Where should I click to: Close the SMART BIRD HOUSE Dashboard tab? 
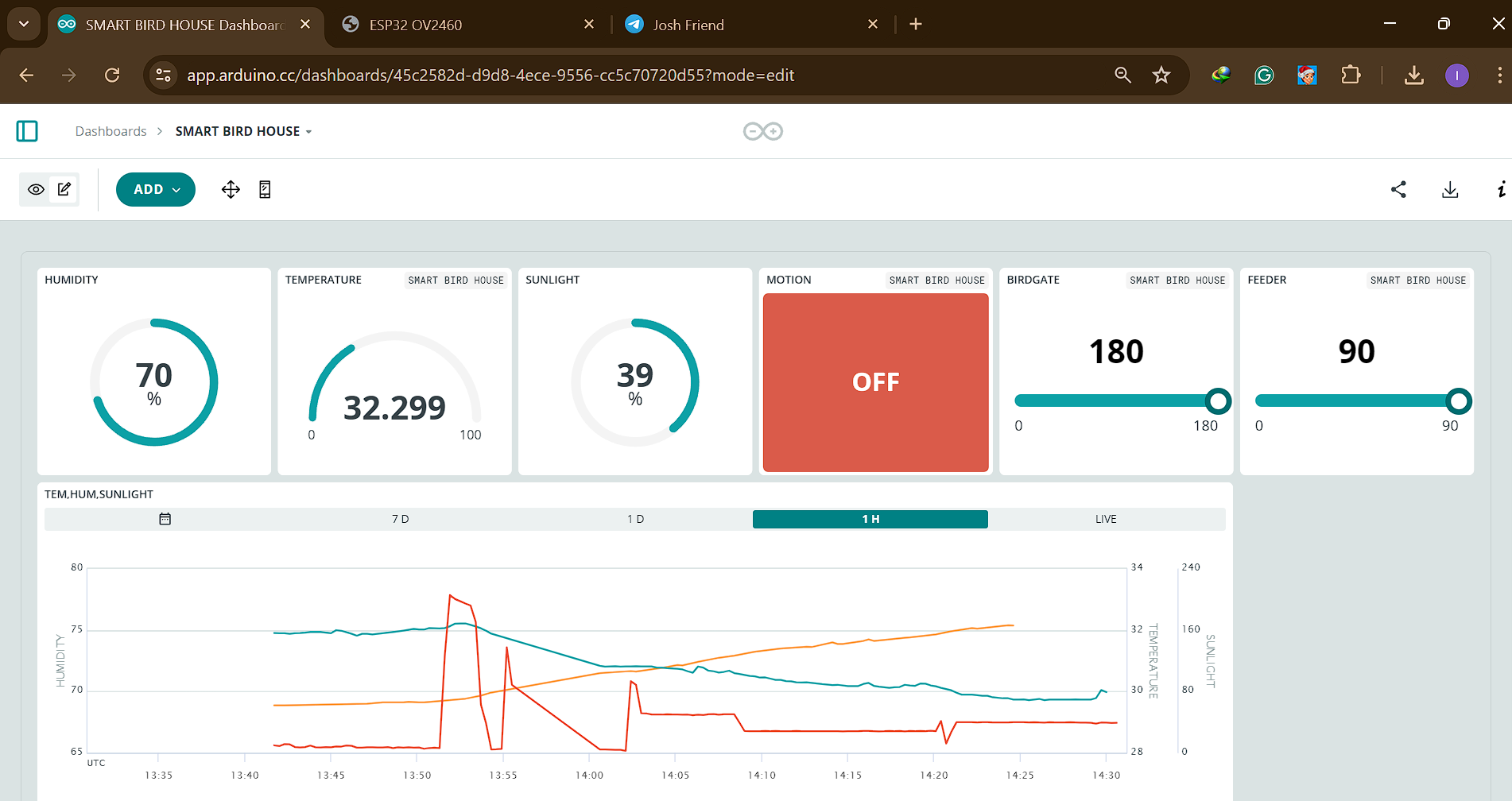pyautogui.click(x=305, y=25)
